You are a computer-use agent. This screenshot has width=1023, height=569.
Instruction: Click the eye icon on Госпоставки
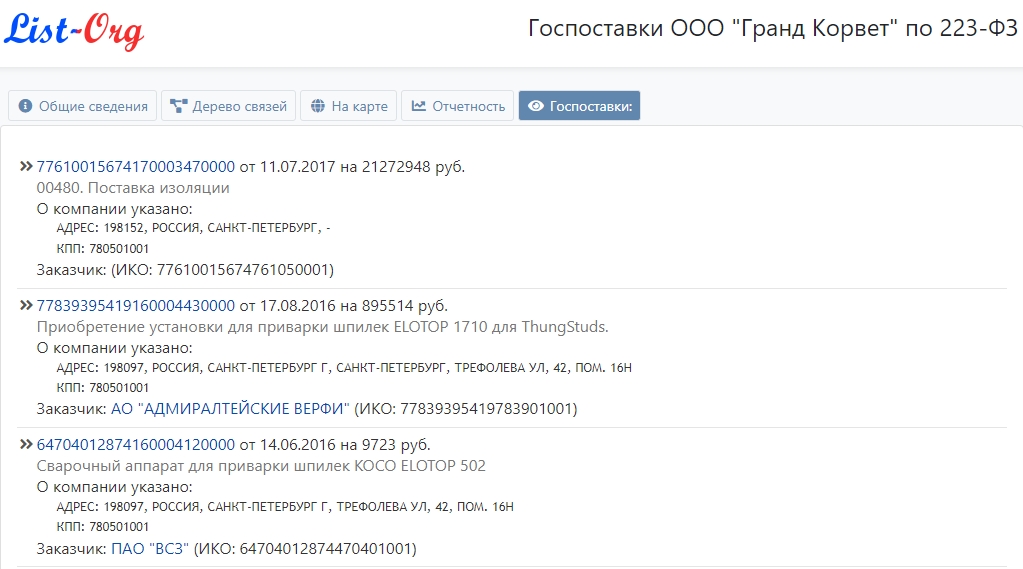(x=536, y=106)
